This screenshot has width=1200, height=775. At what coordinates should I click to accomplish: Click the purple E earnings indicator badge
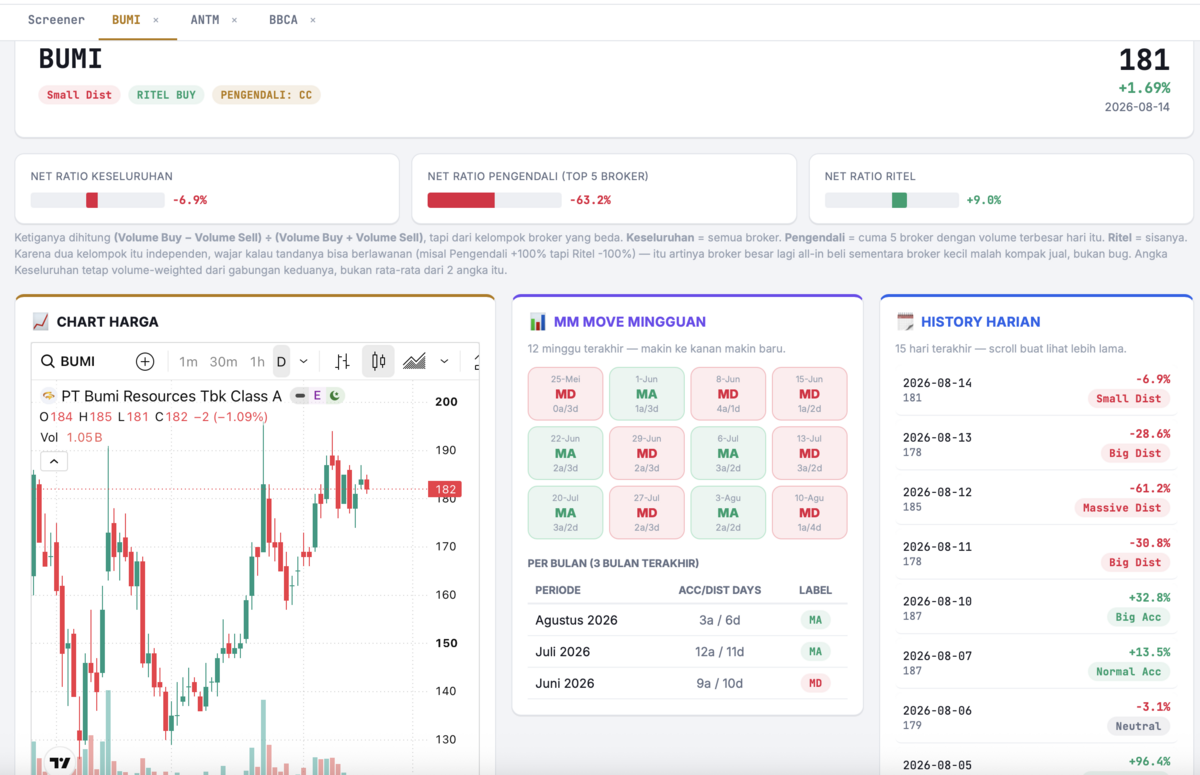point(318,396)
